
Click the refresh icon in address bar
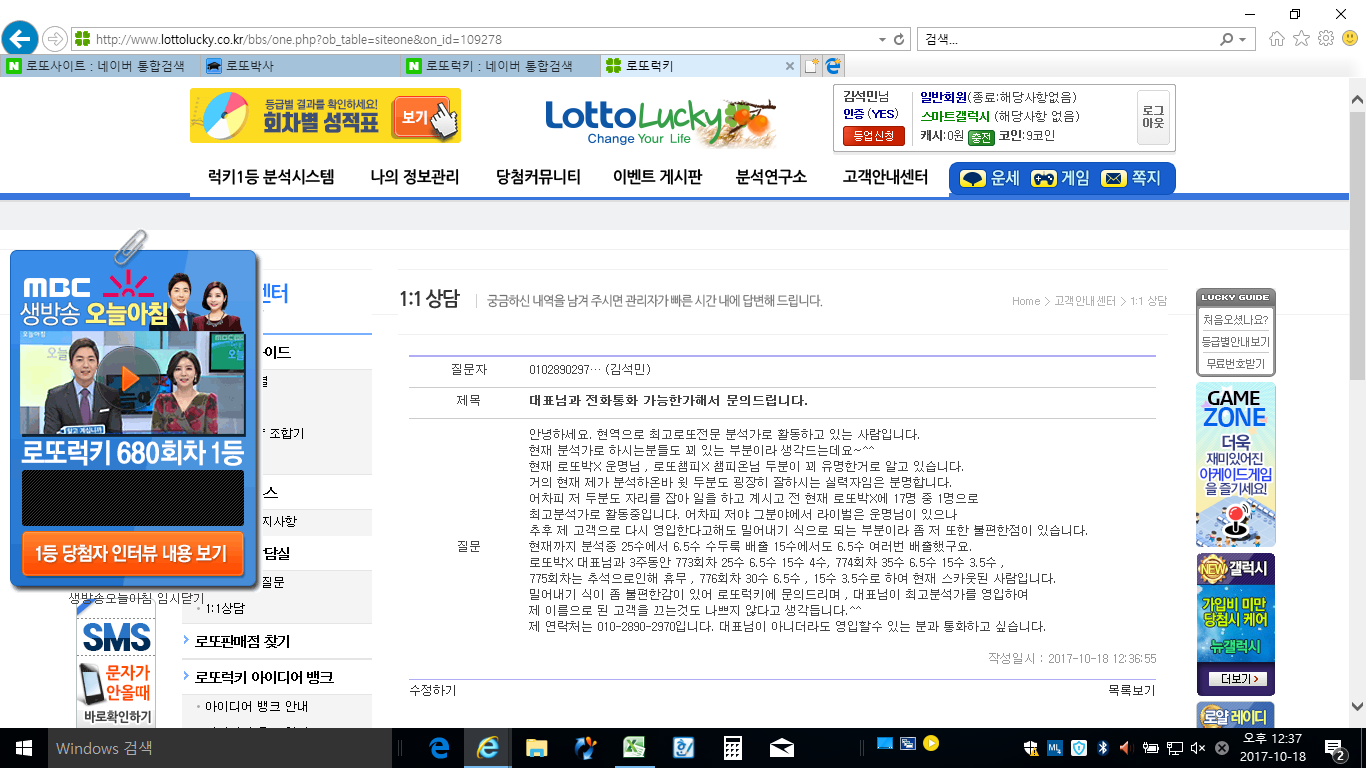point(899,40)
